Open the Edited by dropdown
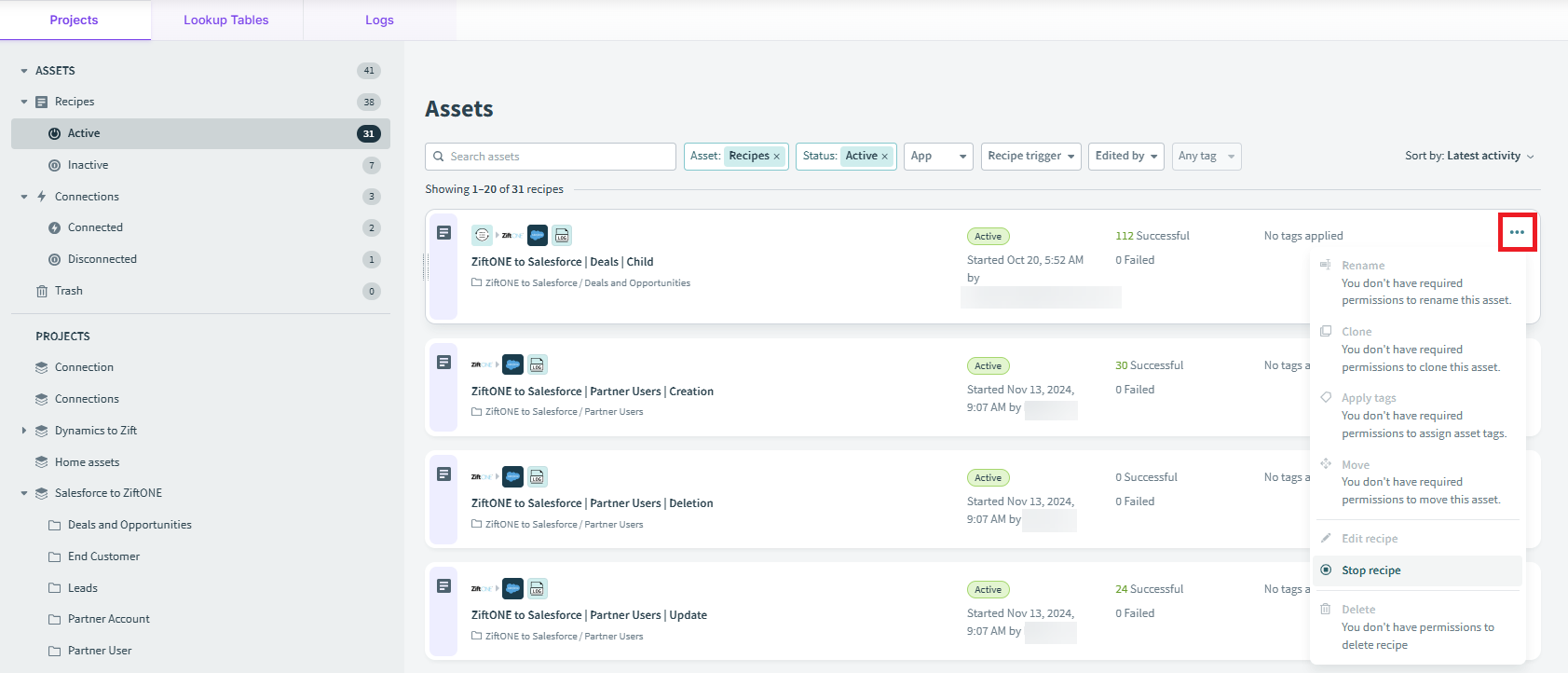The width and height of the screenshot is (1568, 673). (1126, 157)
